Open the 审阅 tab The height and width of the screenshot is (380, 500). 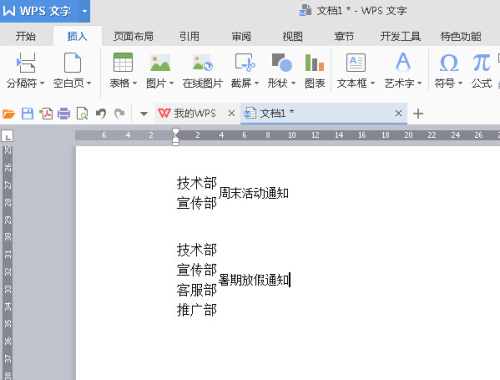pos(241,36)
